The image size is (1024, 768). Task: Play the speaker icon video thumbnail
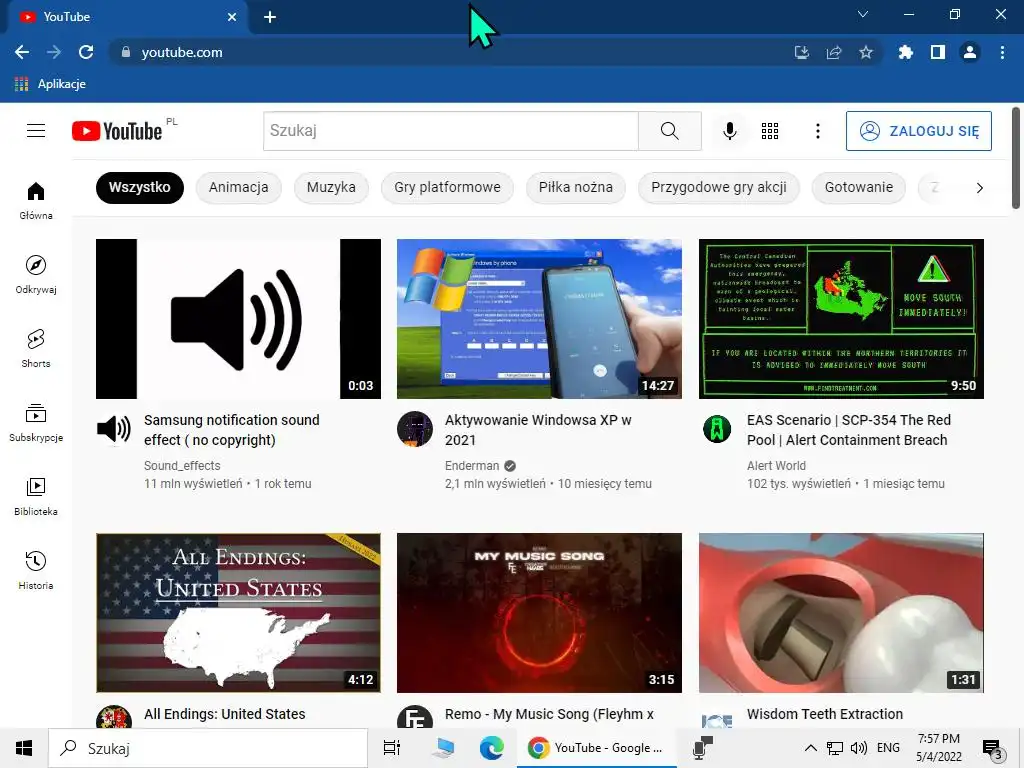pos(238,319)
